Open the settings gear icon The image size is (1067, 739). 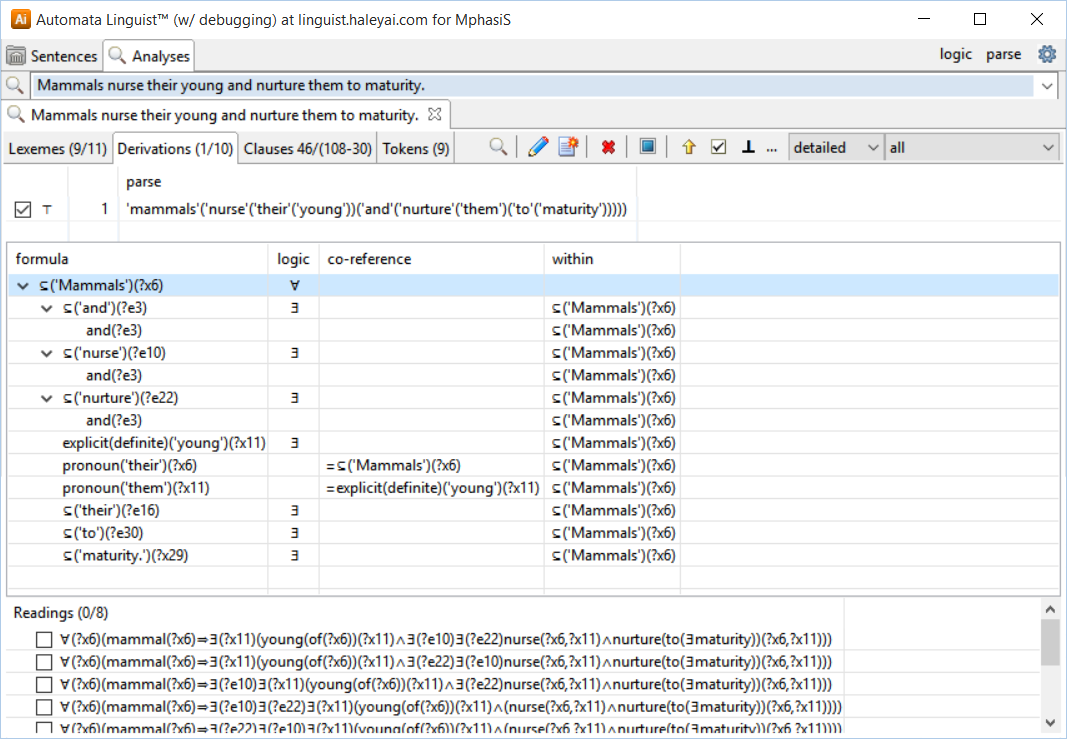pyautogui.click(x=1047, y=54)
